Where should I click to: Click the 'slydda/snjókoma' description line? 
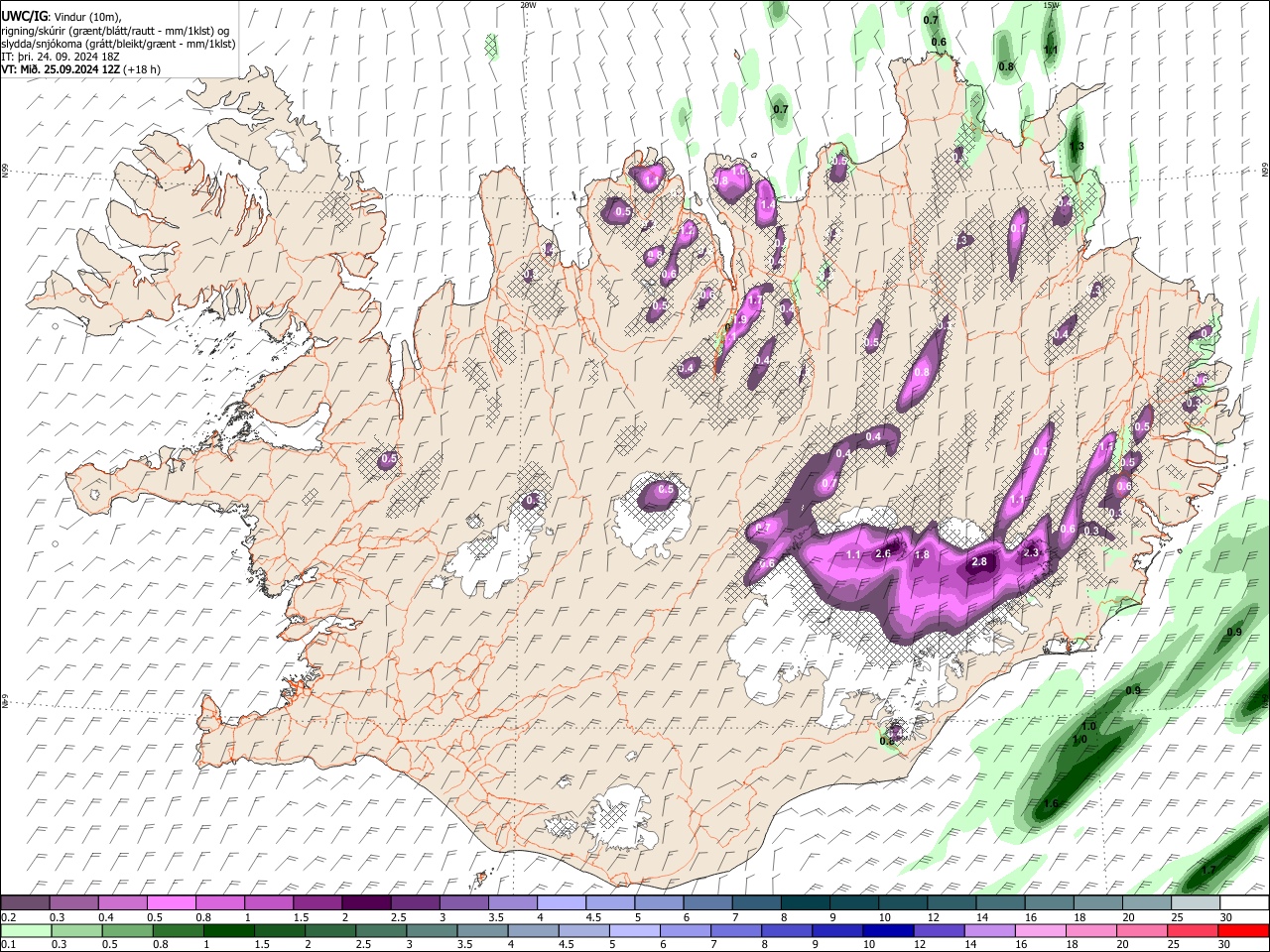tap(118, 44)
